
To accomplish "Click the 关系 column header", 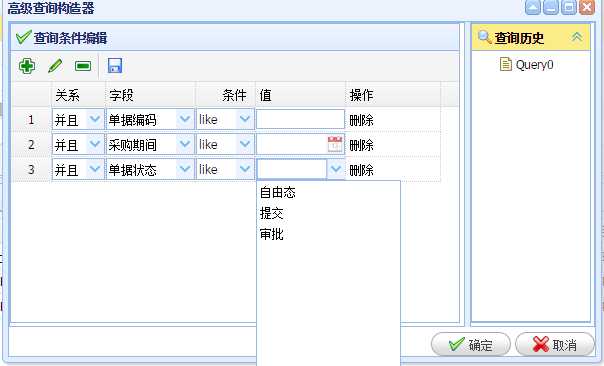I will (78, 95).
